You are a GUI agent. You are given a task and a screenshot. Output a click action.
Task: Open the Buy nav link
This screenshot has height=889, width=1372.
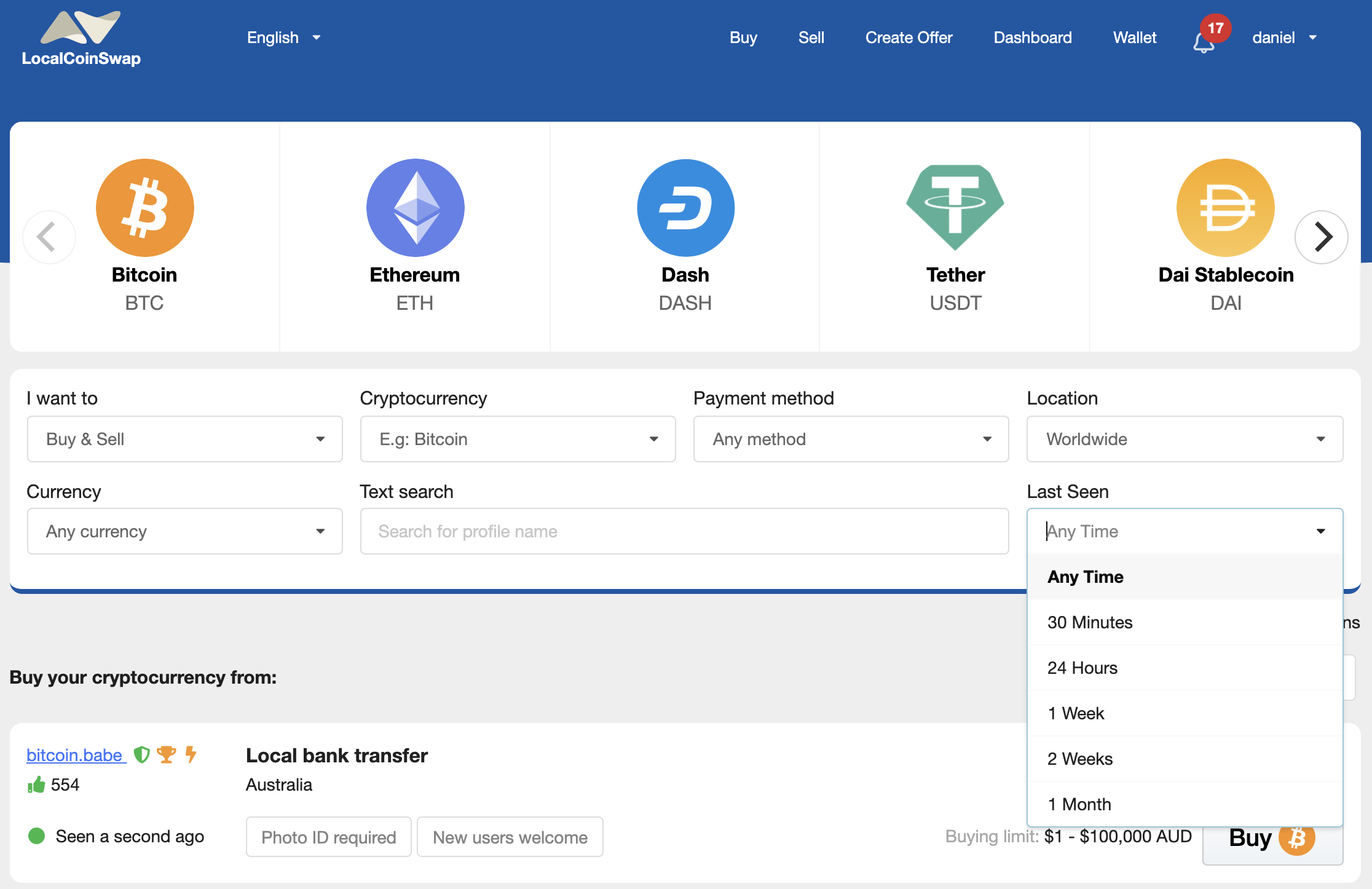743,38
